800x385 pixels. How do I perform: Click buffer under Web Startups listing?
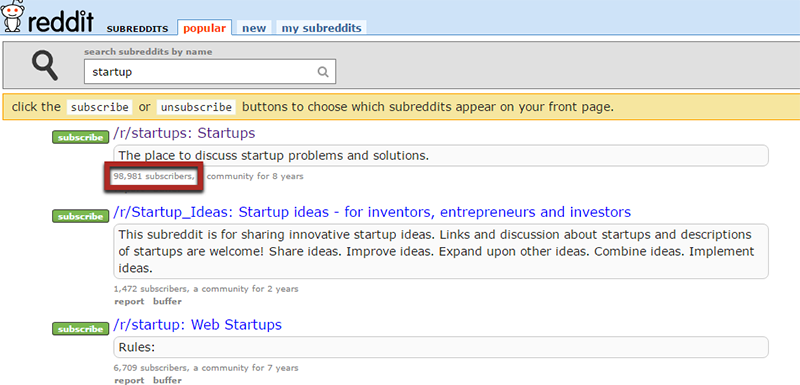tap(167, 380)
